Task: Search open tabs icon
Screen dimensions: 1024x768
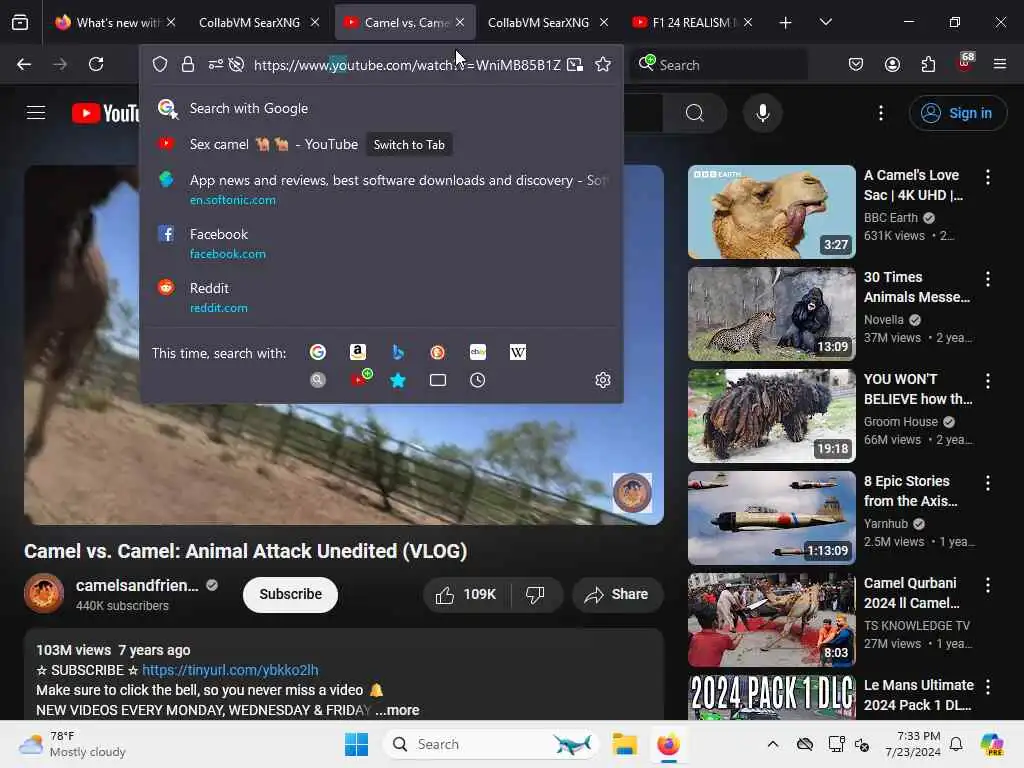Action: [438, 380]
